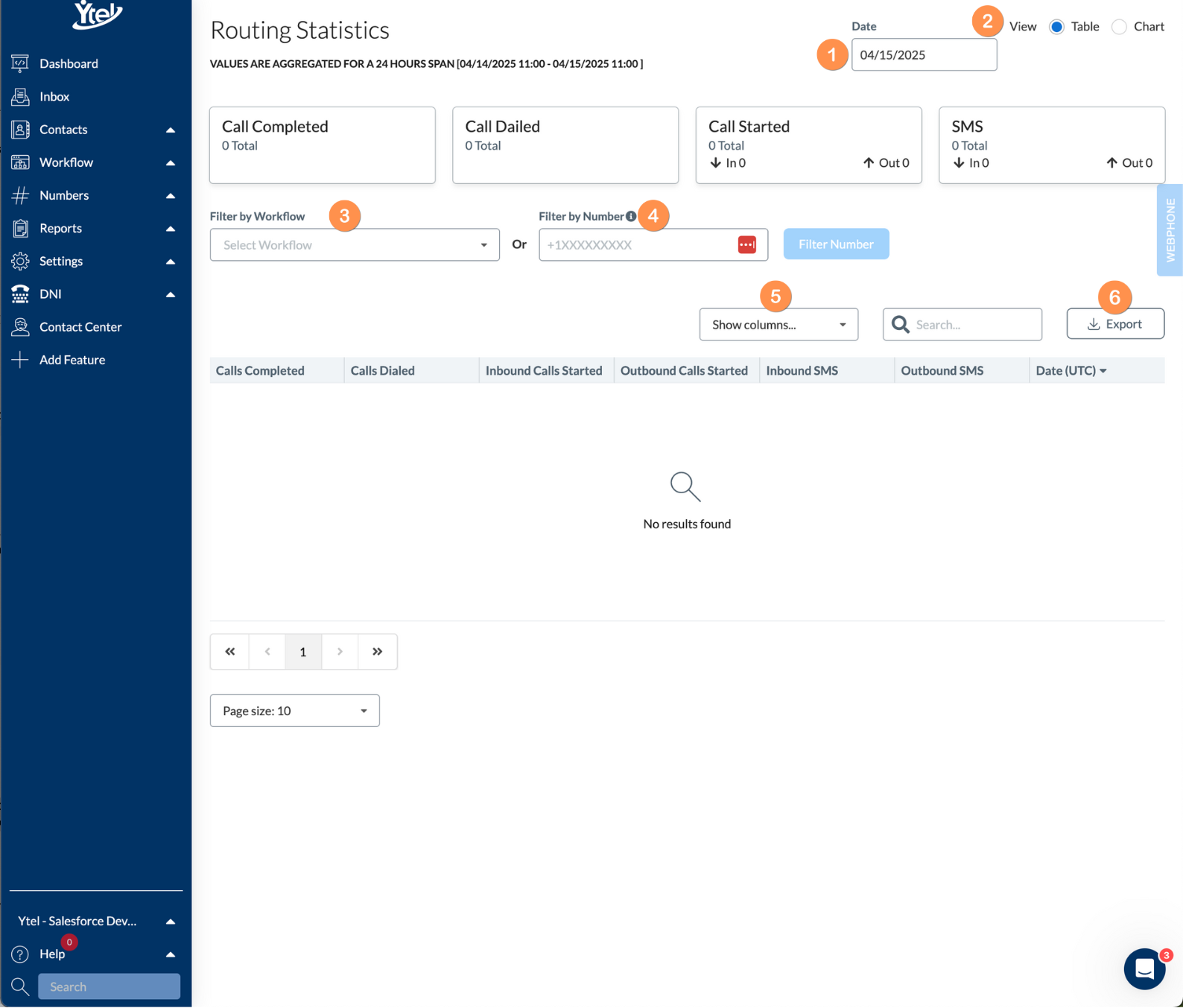
Task: Go to the first page
Action: pyautogui.click(x=229, y=652)
